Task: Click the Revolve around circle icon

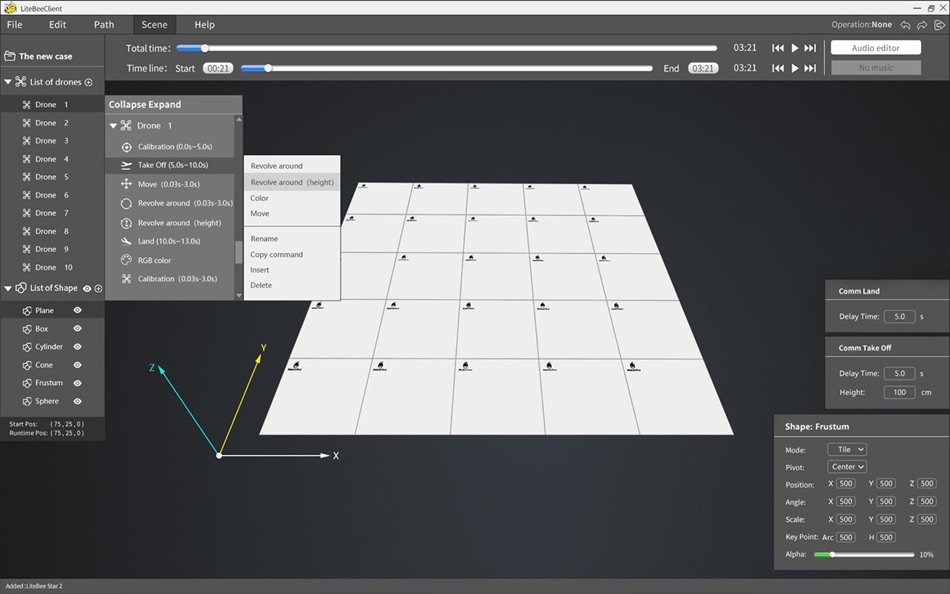Action: click(126, 204)
